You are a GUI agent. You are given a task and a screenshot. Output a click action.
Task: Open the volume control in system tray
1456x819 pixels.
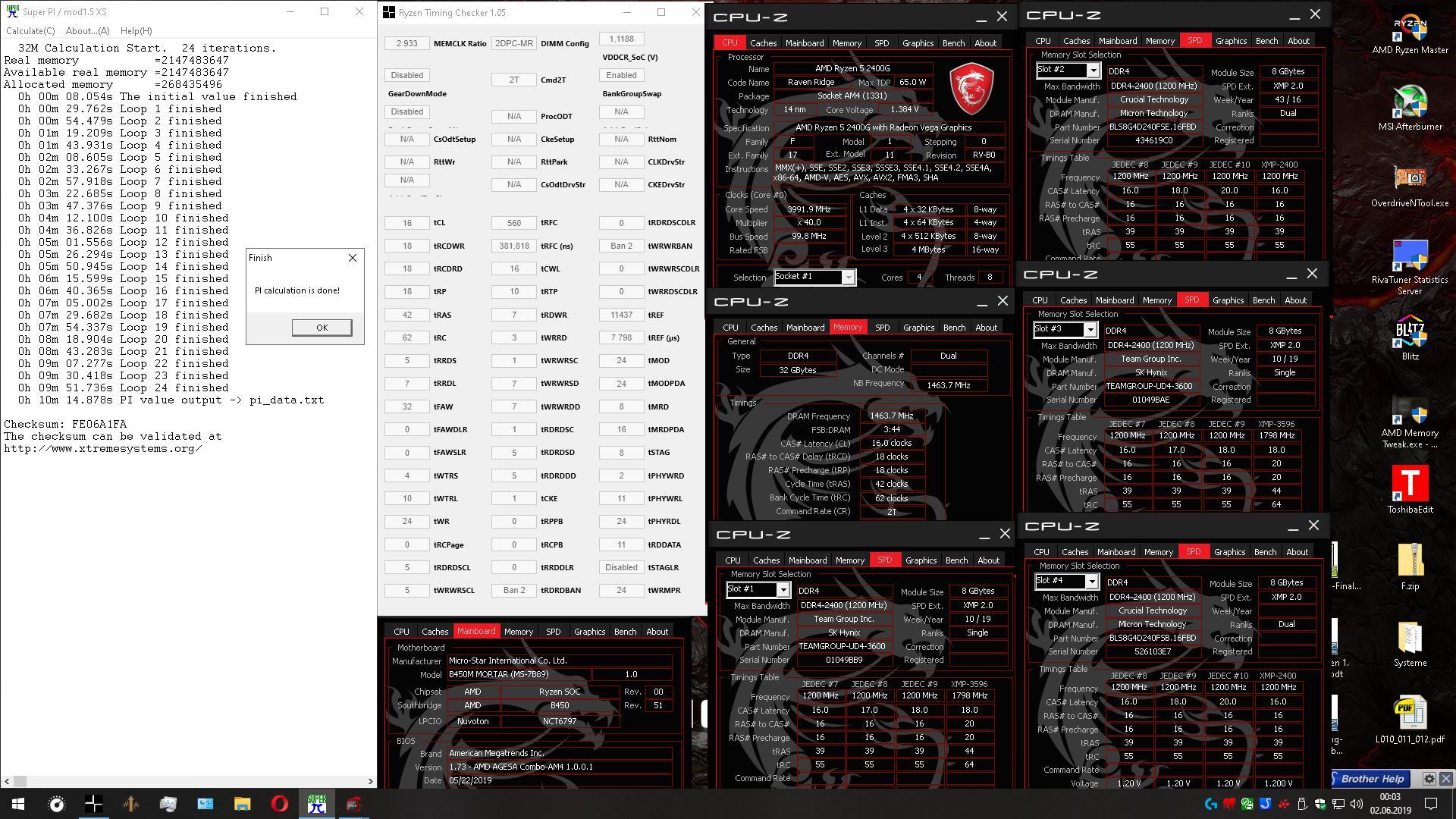(1356, 804)
